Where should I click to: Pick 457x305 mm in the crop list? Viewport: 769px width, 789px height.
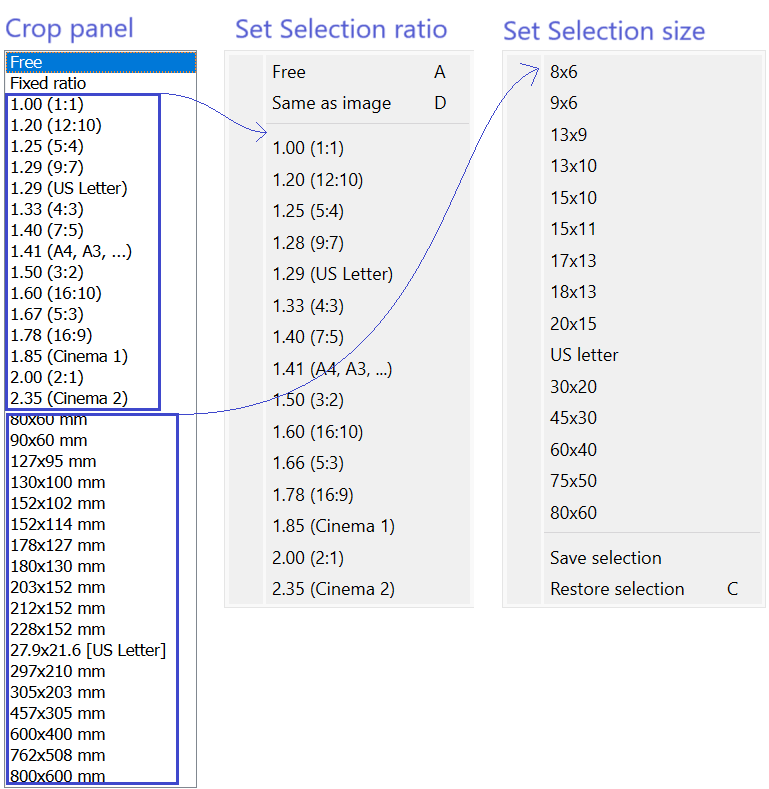[x=57, y=713]
